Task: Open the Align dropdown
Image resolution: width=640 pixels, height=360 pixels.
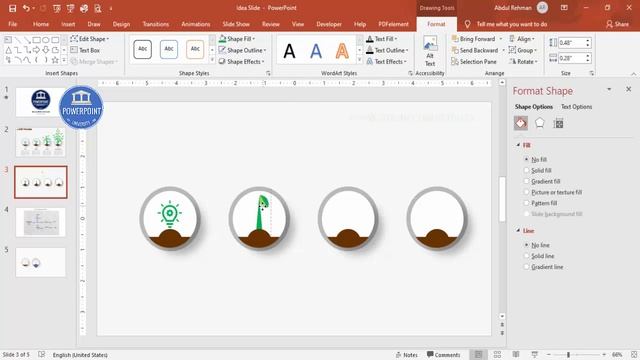Action: click(522, 39)
